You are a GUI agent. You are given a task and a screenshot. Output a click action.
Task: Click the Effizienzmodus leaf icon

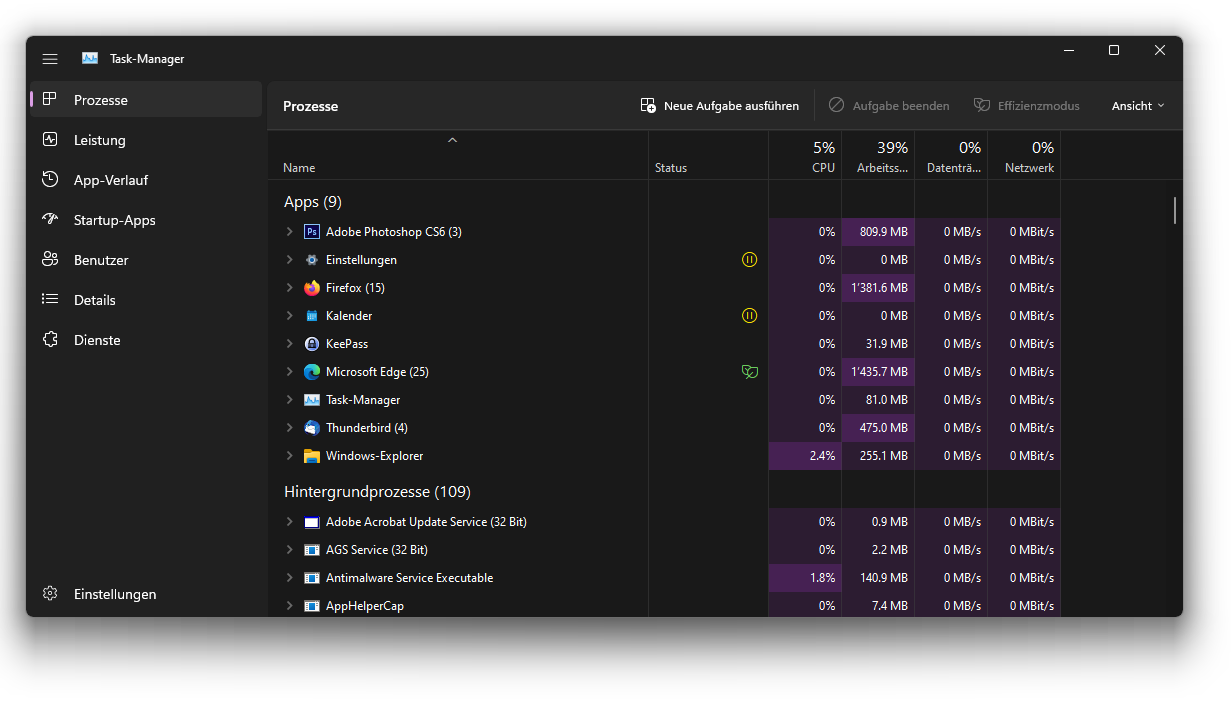tap(982, 105)
